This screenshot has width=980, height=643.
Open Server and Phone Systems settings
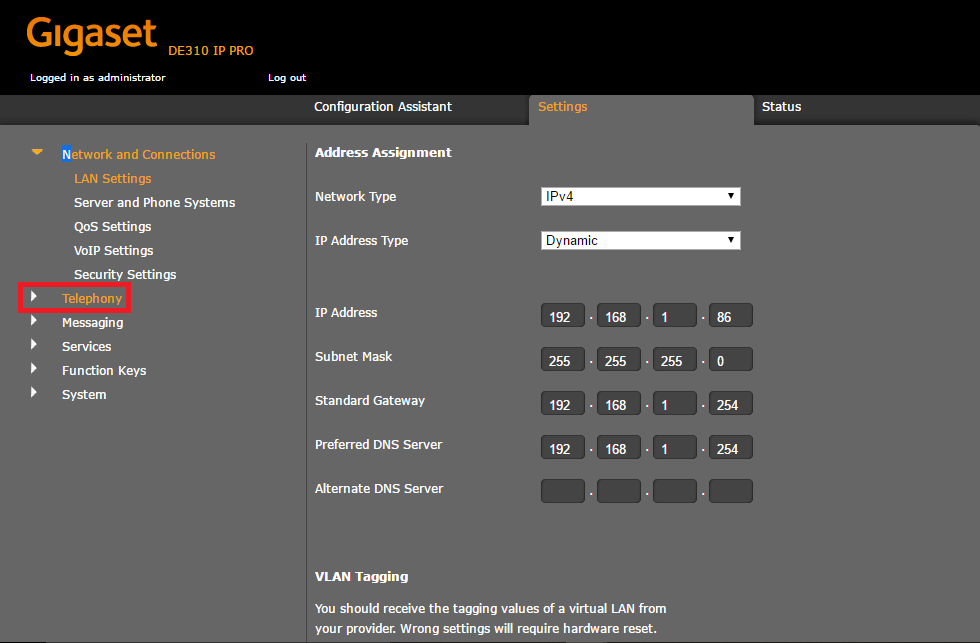point(154,202)
